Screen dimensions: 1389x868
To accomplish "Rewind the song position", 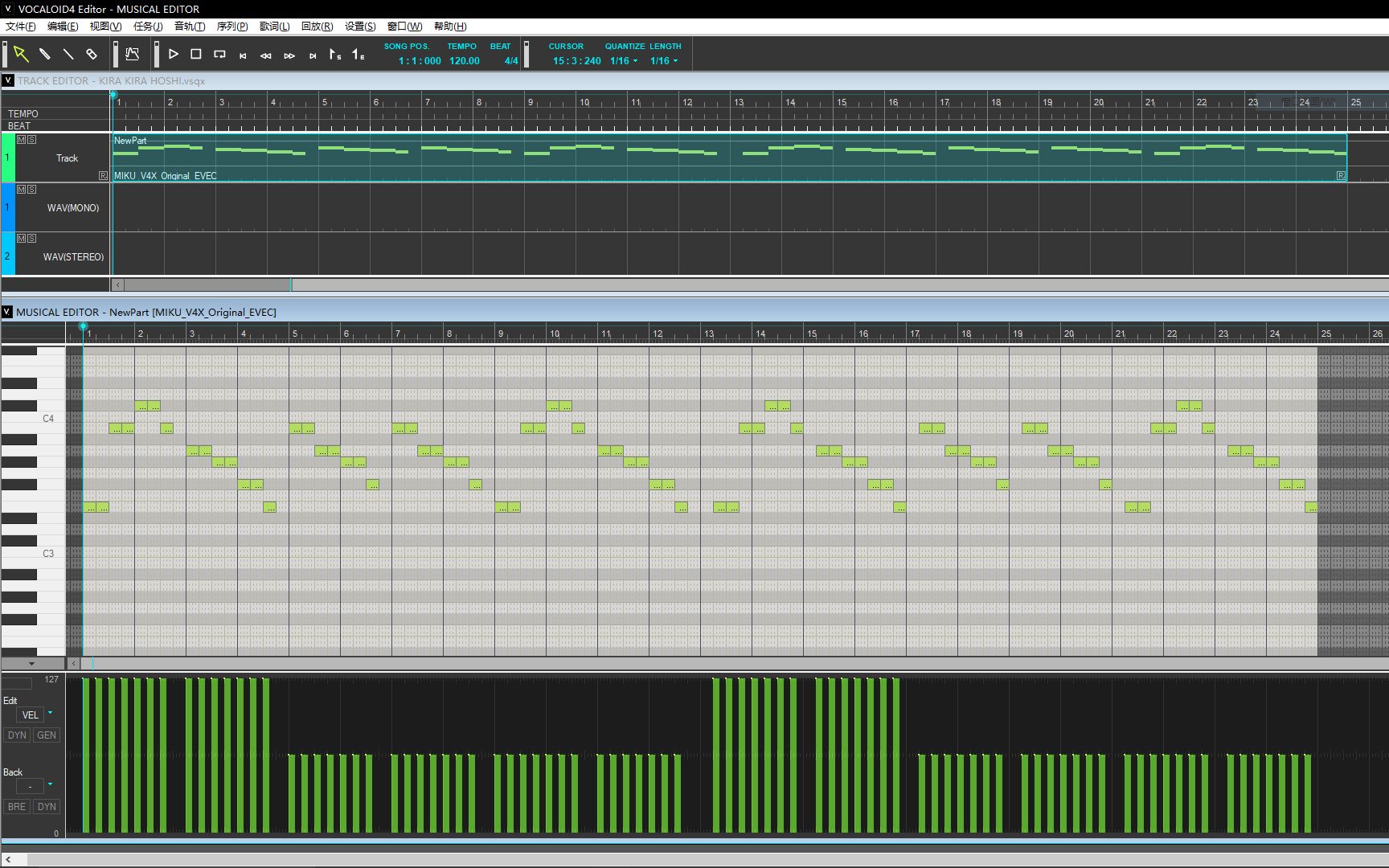I will coord(266,55).
